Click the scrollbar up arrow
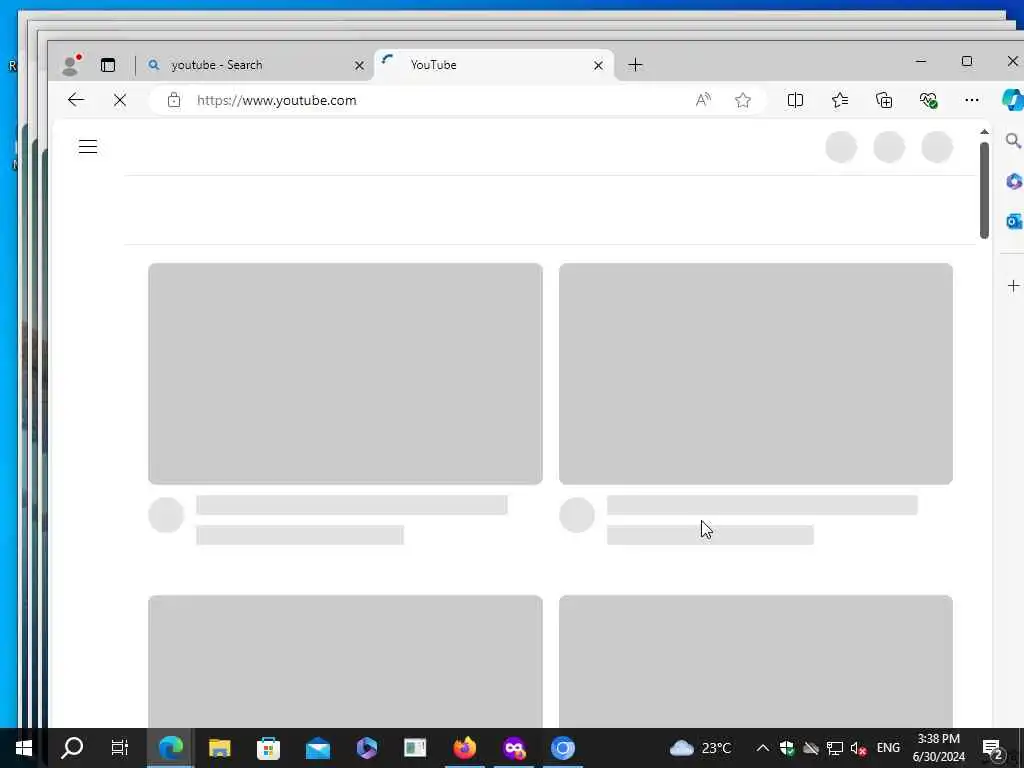 tap(984, 132)
